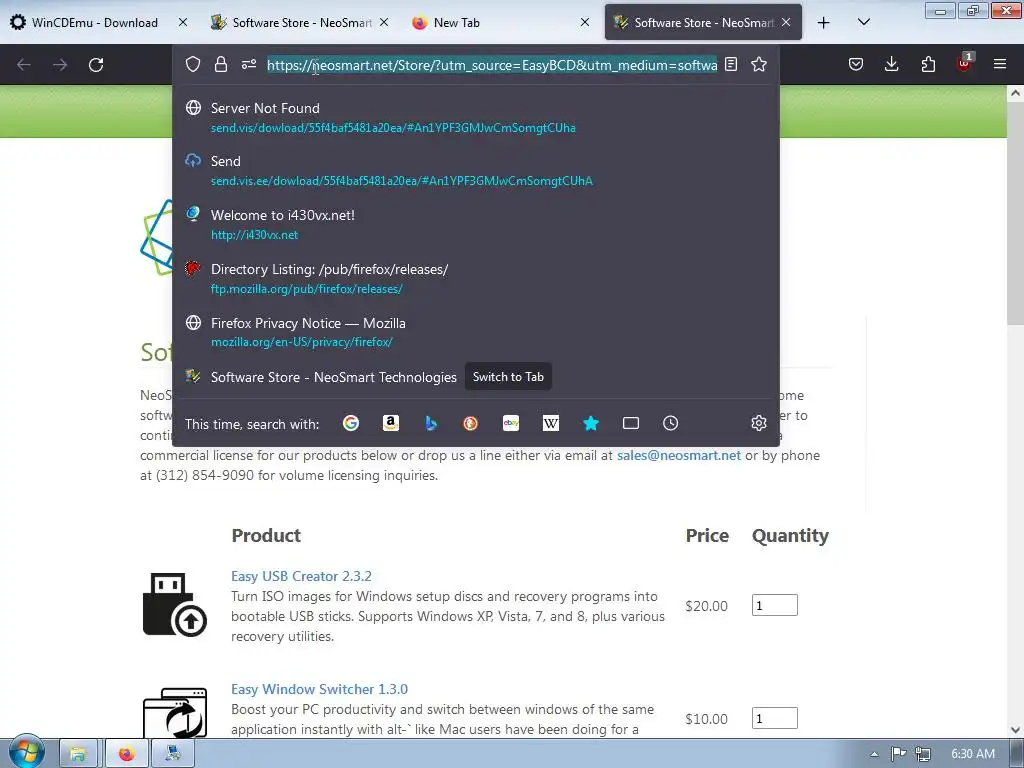Open the third taskbar application icon
The image size is (1024, 768).
click(172, 754)
